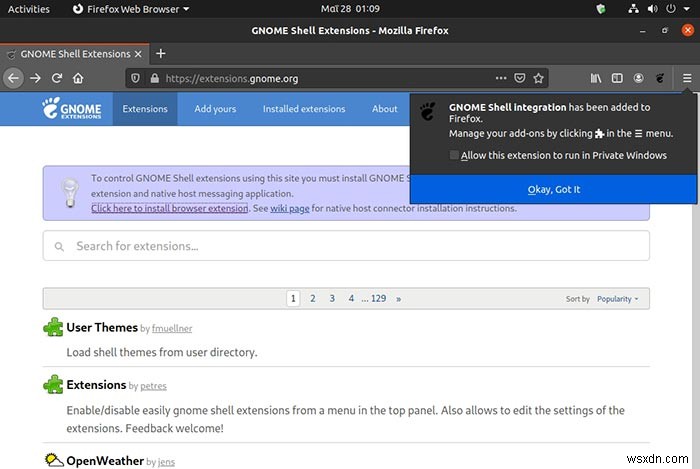Toggle the sidebar view icon

tap(617, 78)
